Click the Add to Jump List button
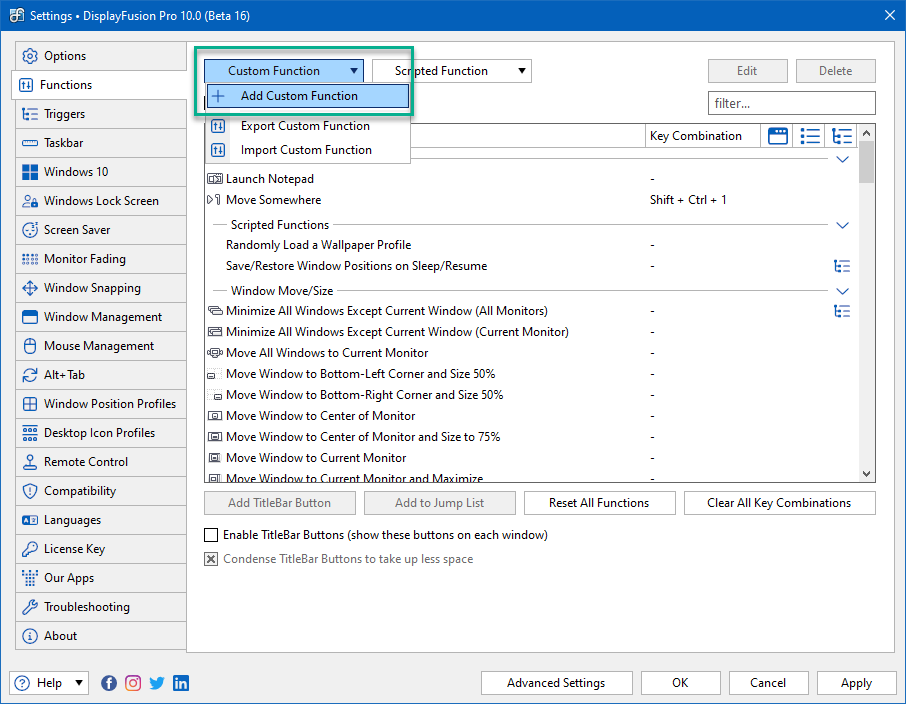906x704 pixels. pyautogui.click(x=440, y=503)
